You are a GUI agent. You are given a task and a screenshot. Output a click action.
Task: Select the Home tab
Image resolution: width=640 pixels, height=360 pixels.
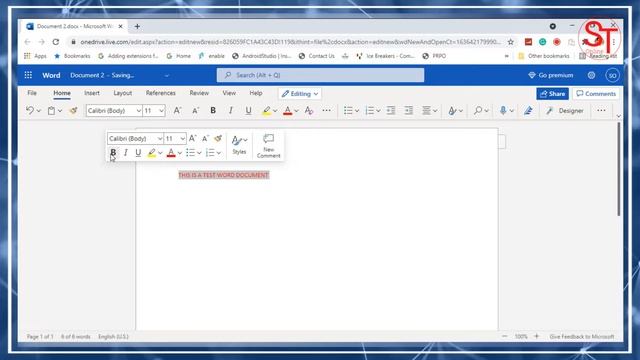coord(62,93)
